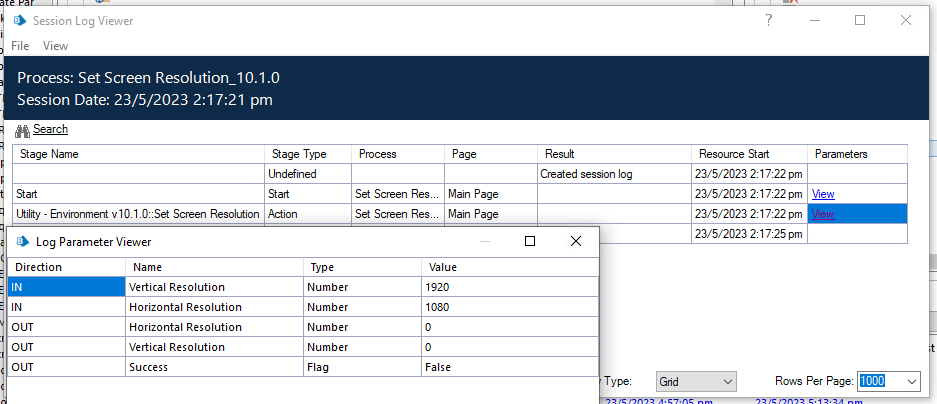Click View link in Start row
This screenshot has width=937, height=404.
(822, 194)
